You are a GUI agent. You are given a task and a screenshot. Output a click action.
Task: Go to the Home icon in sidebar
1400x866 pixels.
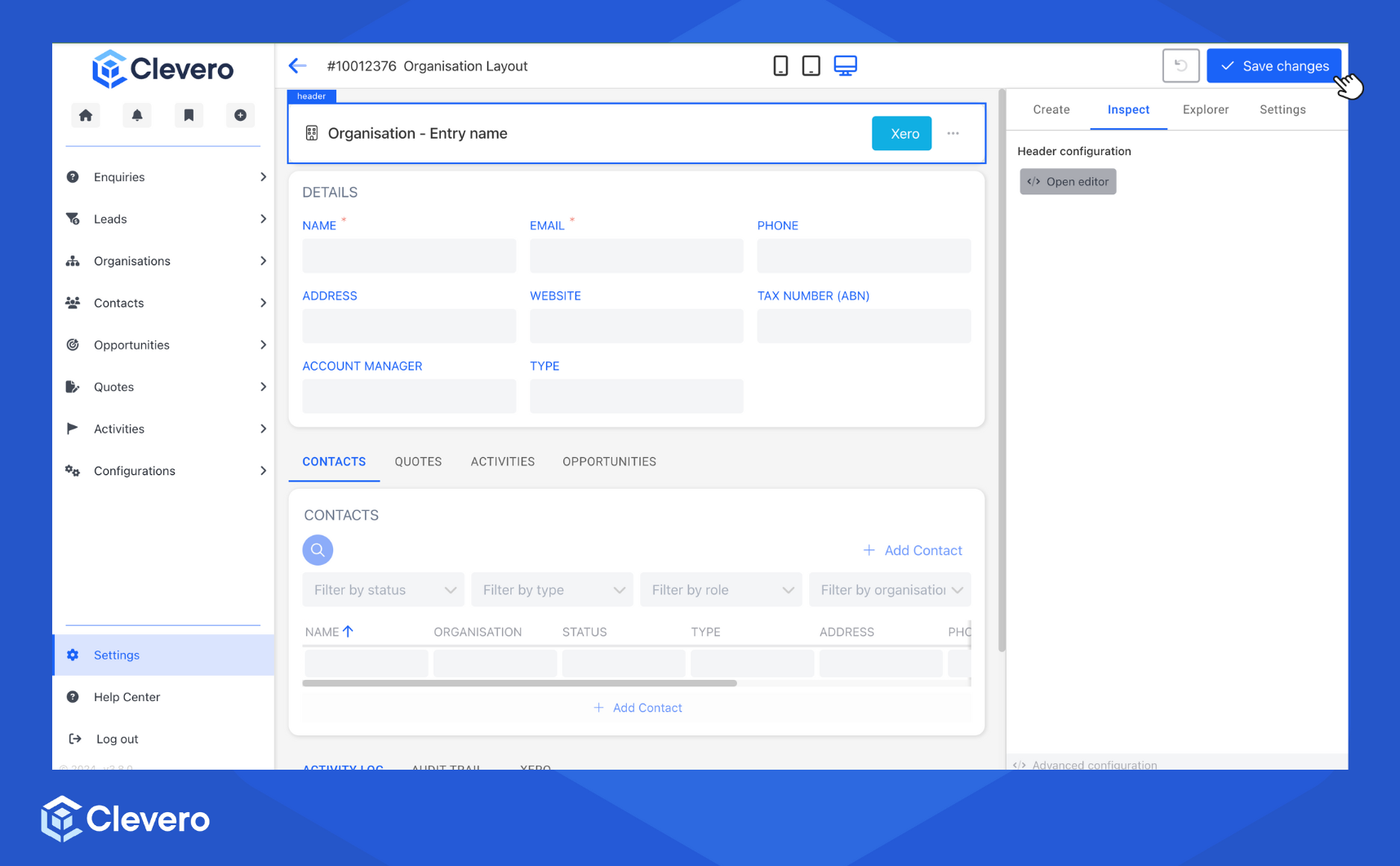(x=86, y=115)
